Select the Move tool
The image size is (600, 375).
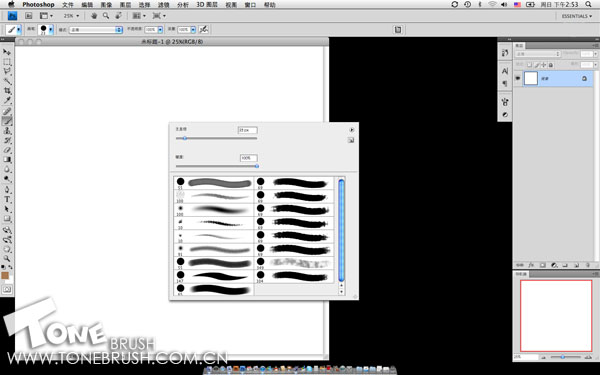click(x=7, y=52)
